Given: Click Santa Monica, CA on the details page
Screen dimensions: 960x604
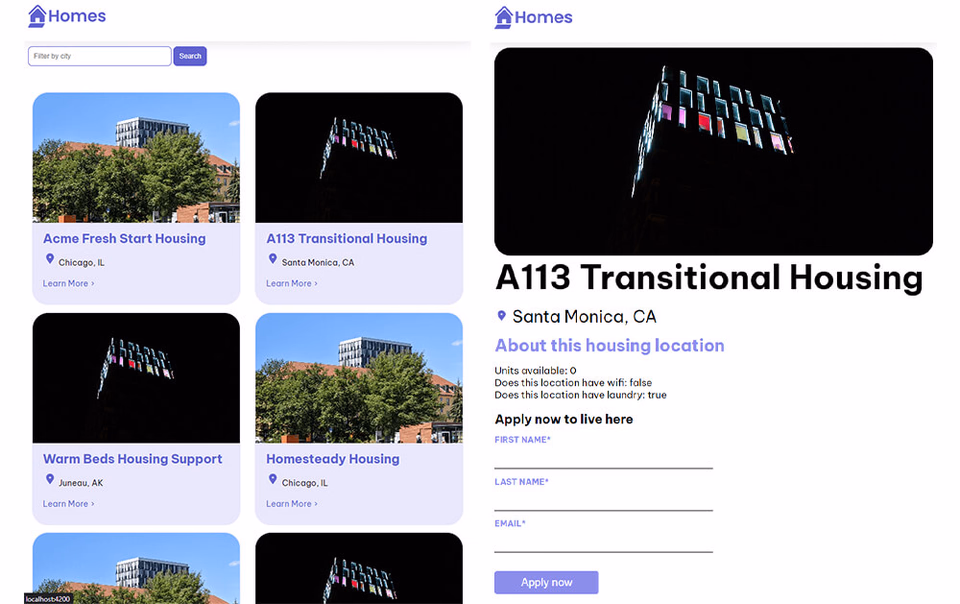Looking at the screenshot, I should 584,317.
